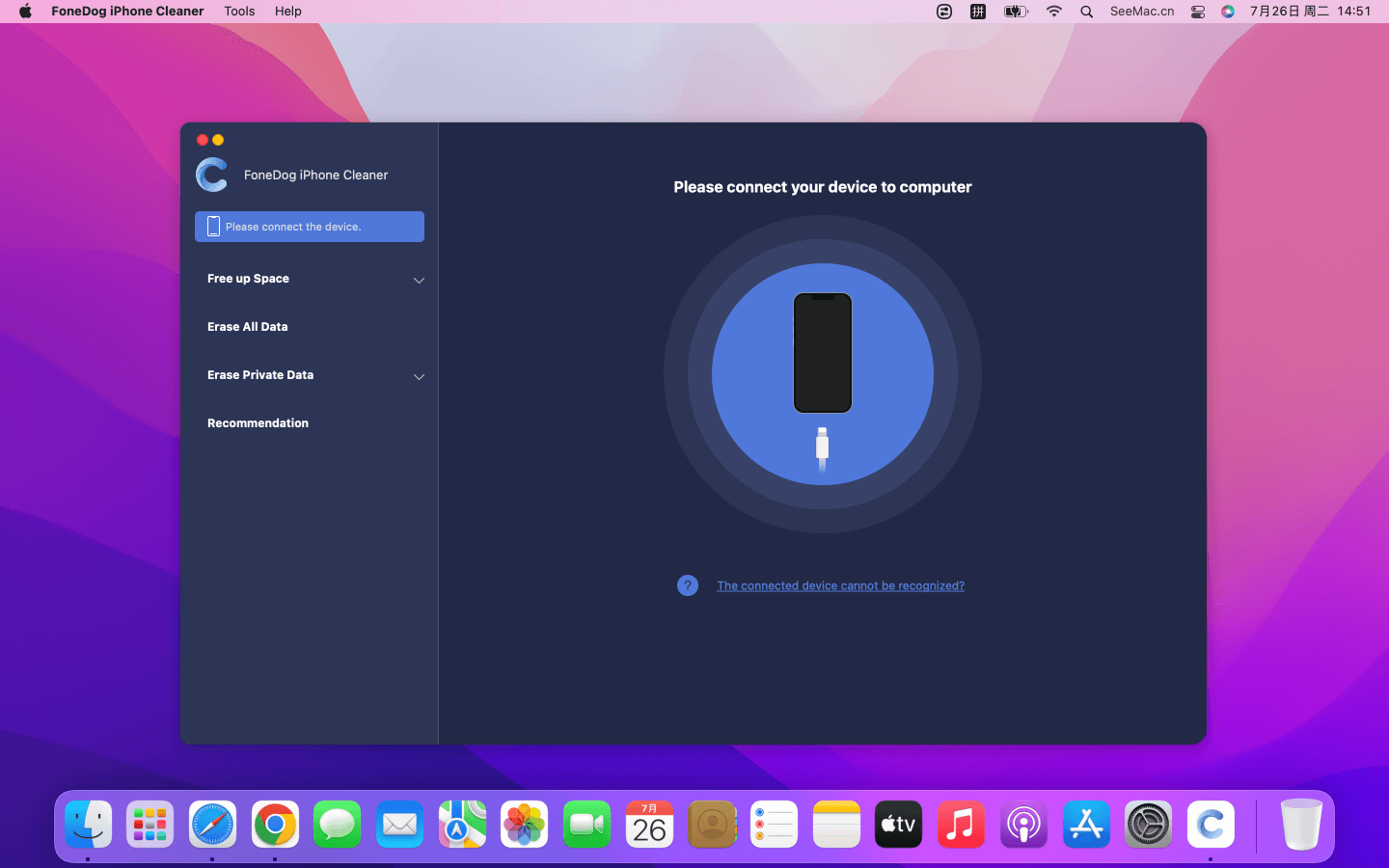Click the blue question mark help icon

688,585
